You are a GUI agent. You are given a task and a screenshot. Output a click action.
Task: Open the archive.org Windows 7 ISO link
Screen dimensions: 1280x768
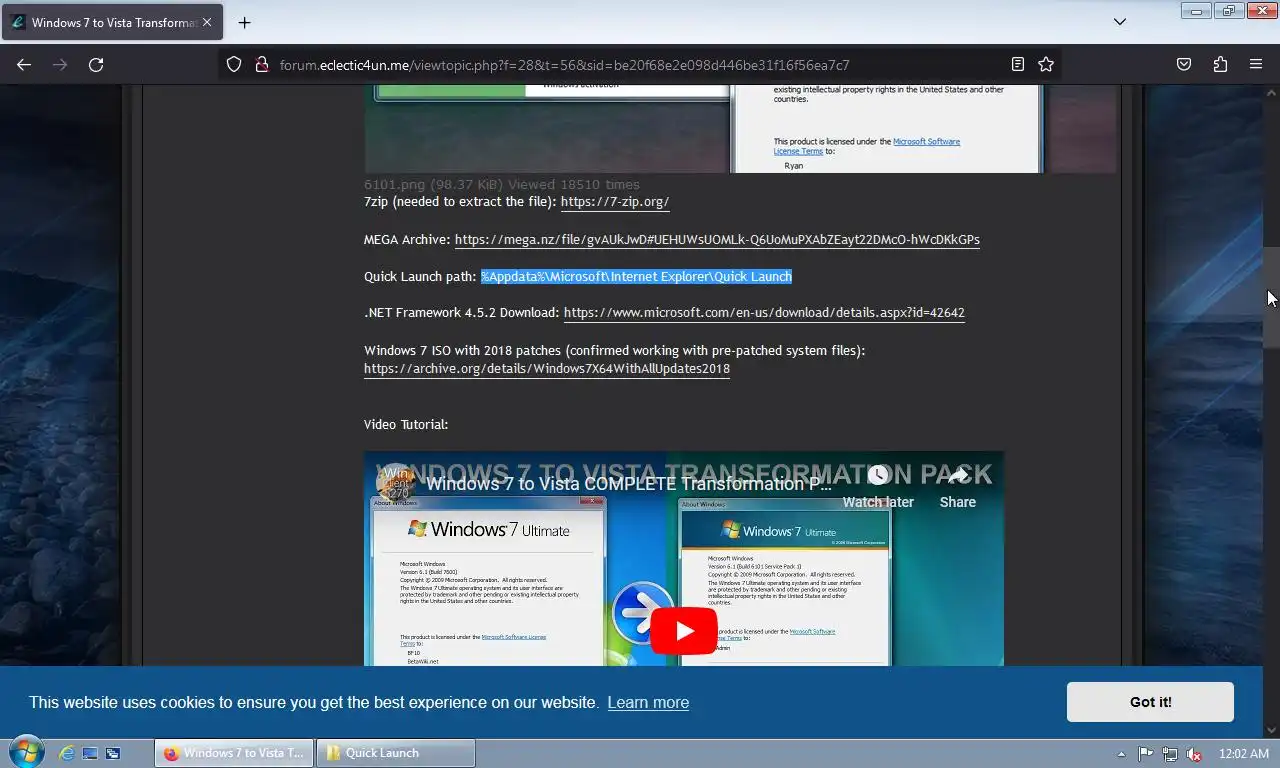(x=547, y=369)
